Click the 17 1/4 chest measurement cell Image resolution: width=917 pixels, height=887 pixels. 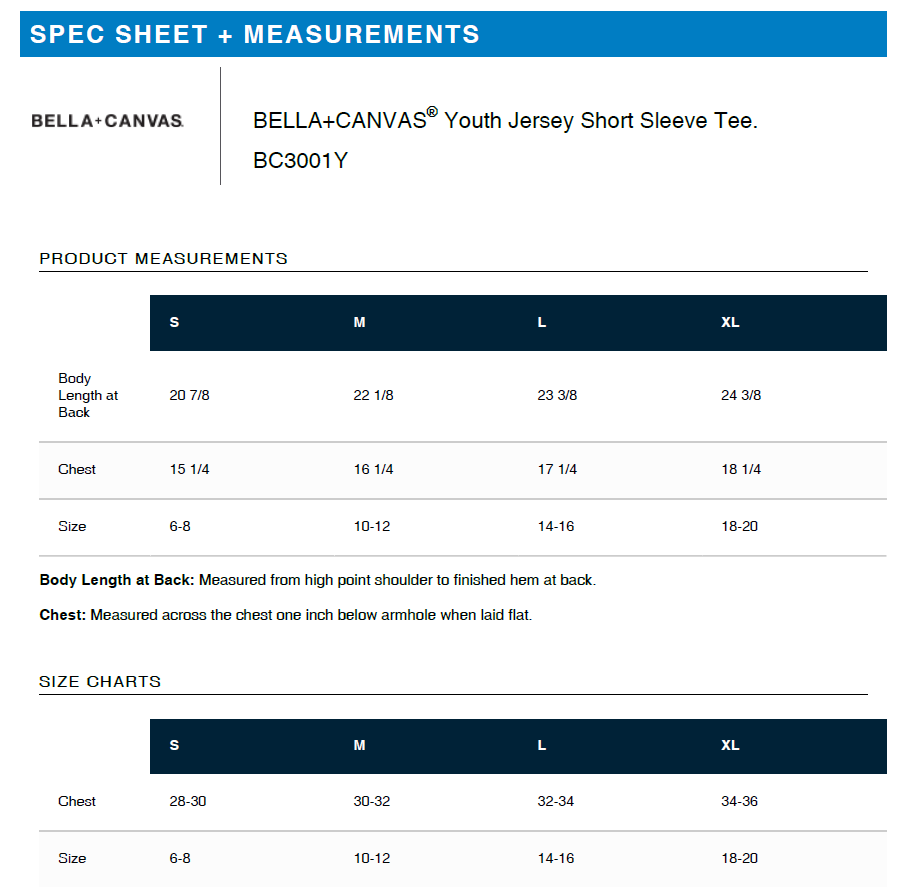pos(557,469)
